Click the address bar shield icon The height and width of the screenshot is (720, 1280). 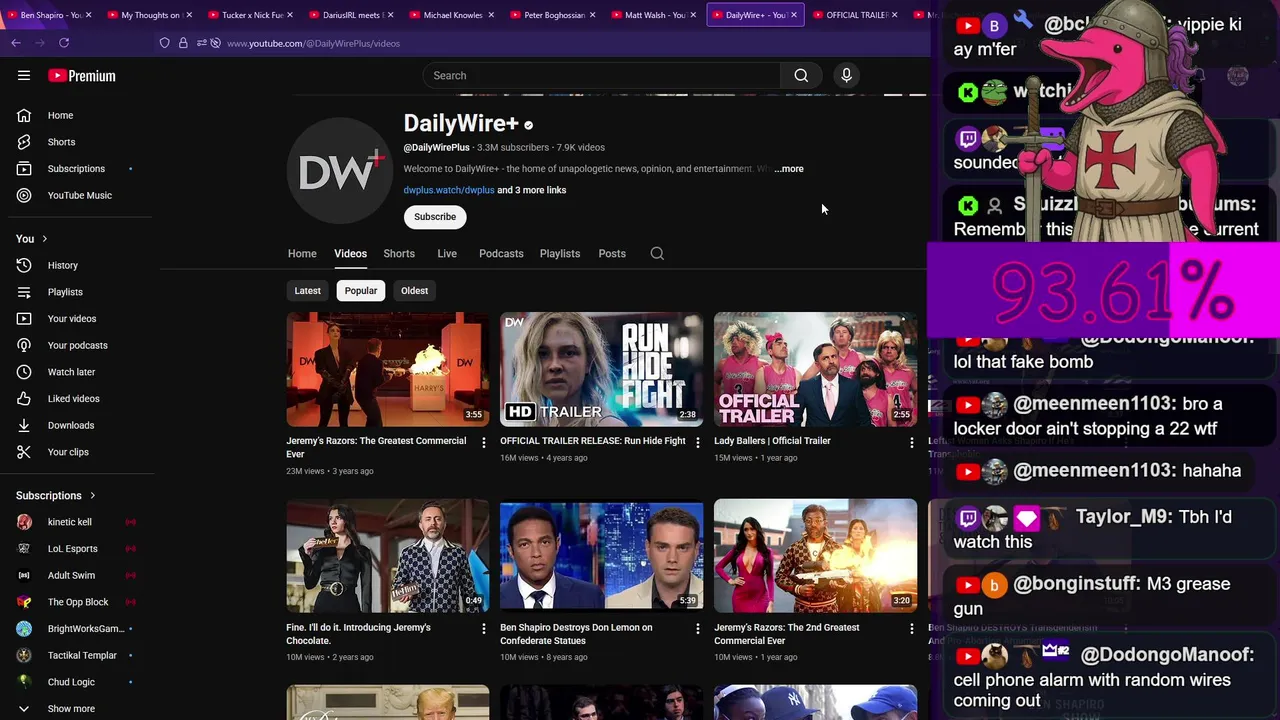165,43
